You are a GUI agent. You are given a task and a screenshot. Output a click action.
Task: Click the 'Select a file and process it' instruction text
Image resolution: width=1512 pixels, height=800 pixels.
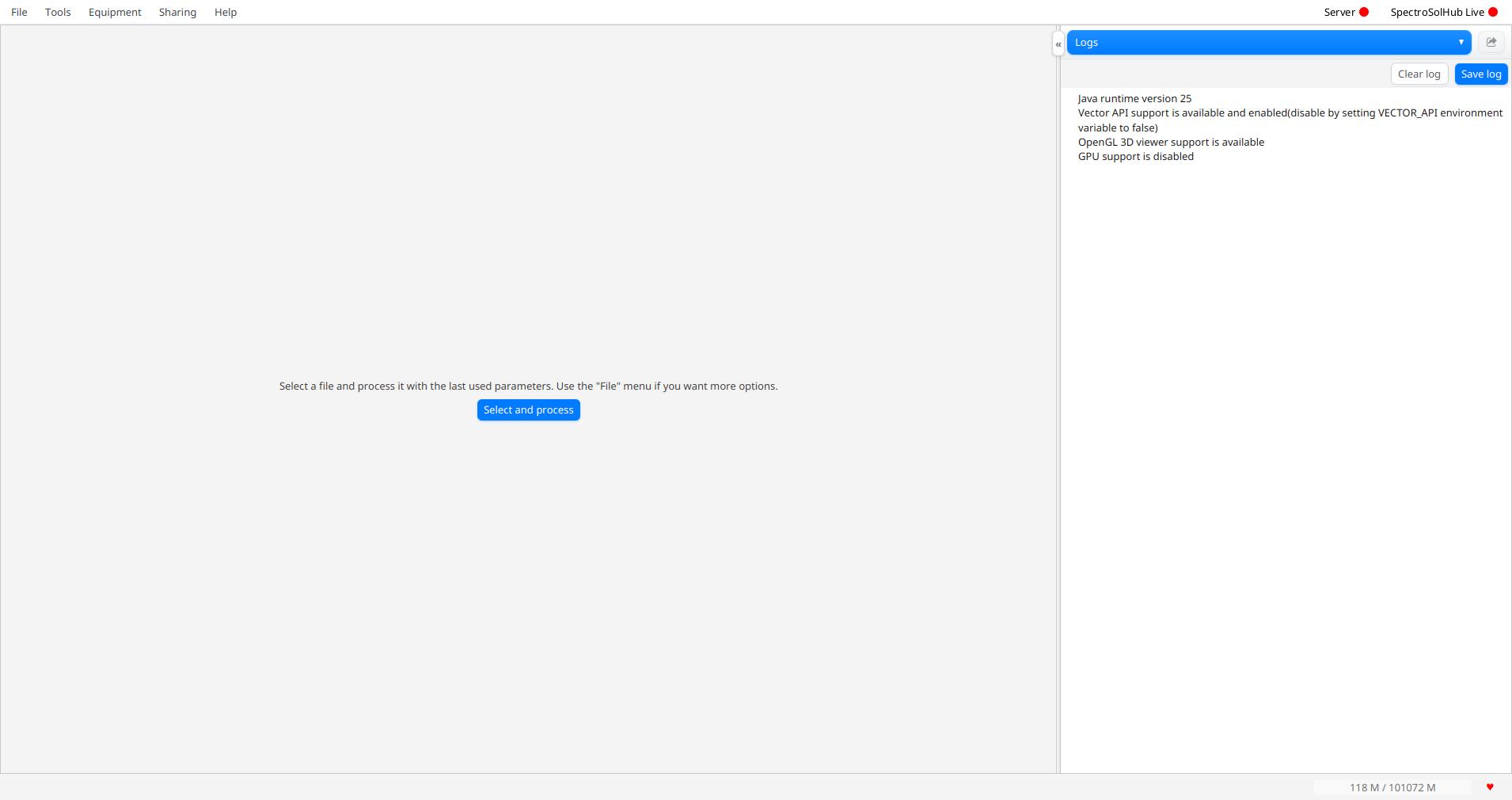pyautogui.click(x=529, y=386)
